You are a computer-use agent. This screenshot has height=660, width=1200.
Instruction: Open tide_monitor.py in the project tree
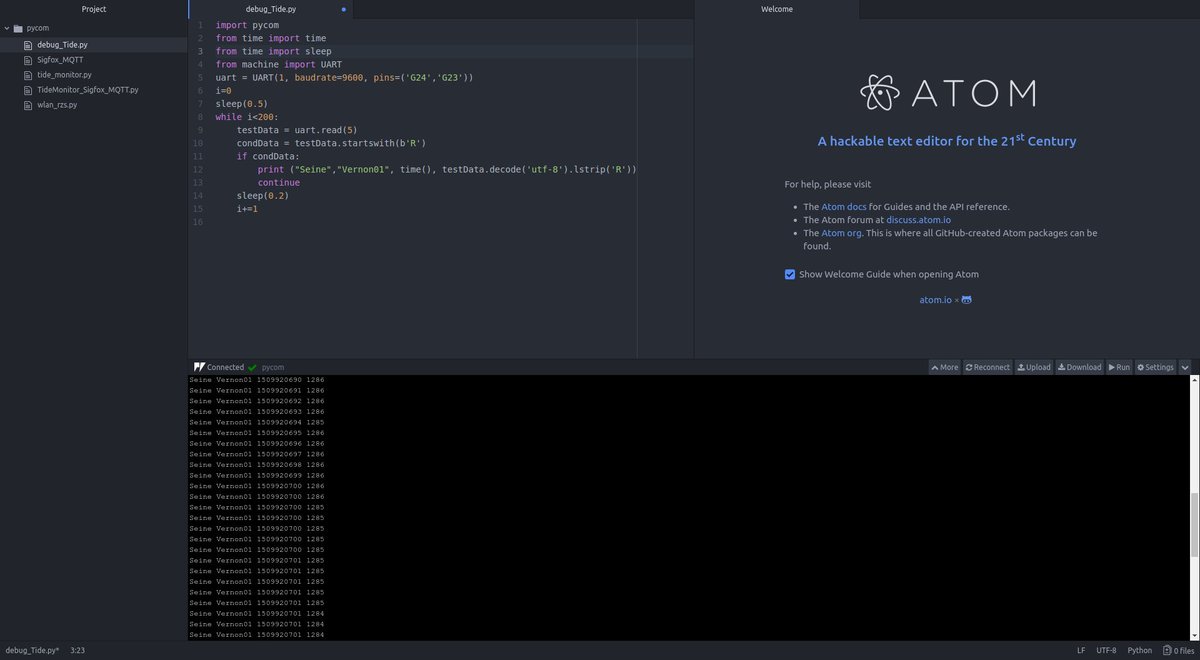click(x=64, y=75)
